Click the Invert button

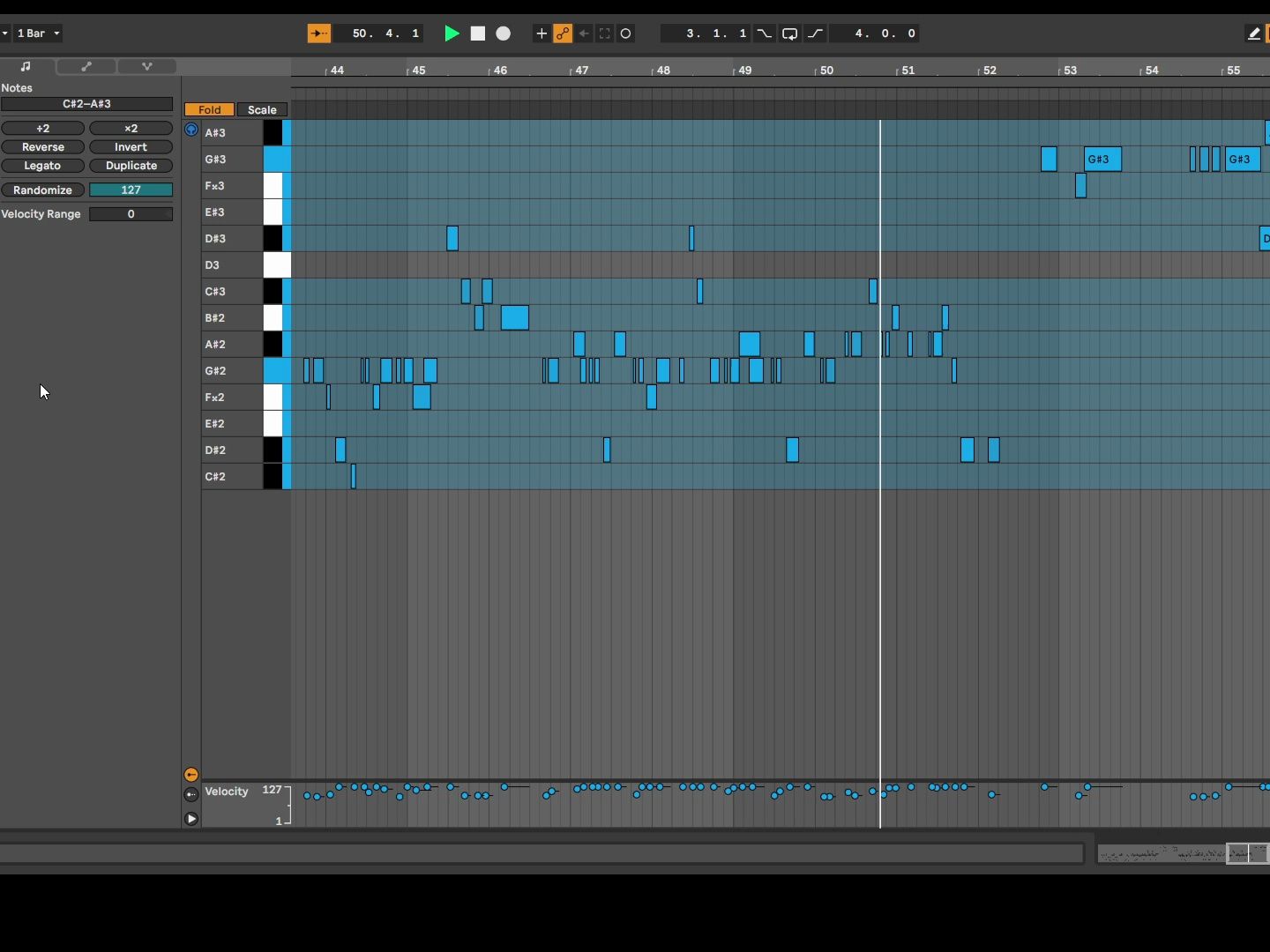pyautogui.click(x=131, y=147)
